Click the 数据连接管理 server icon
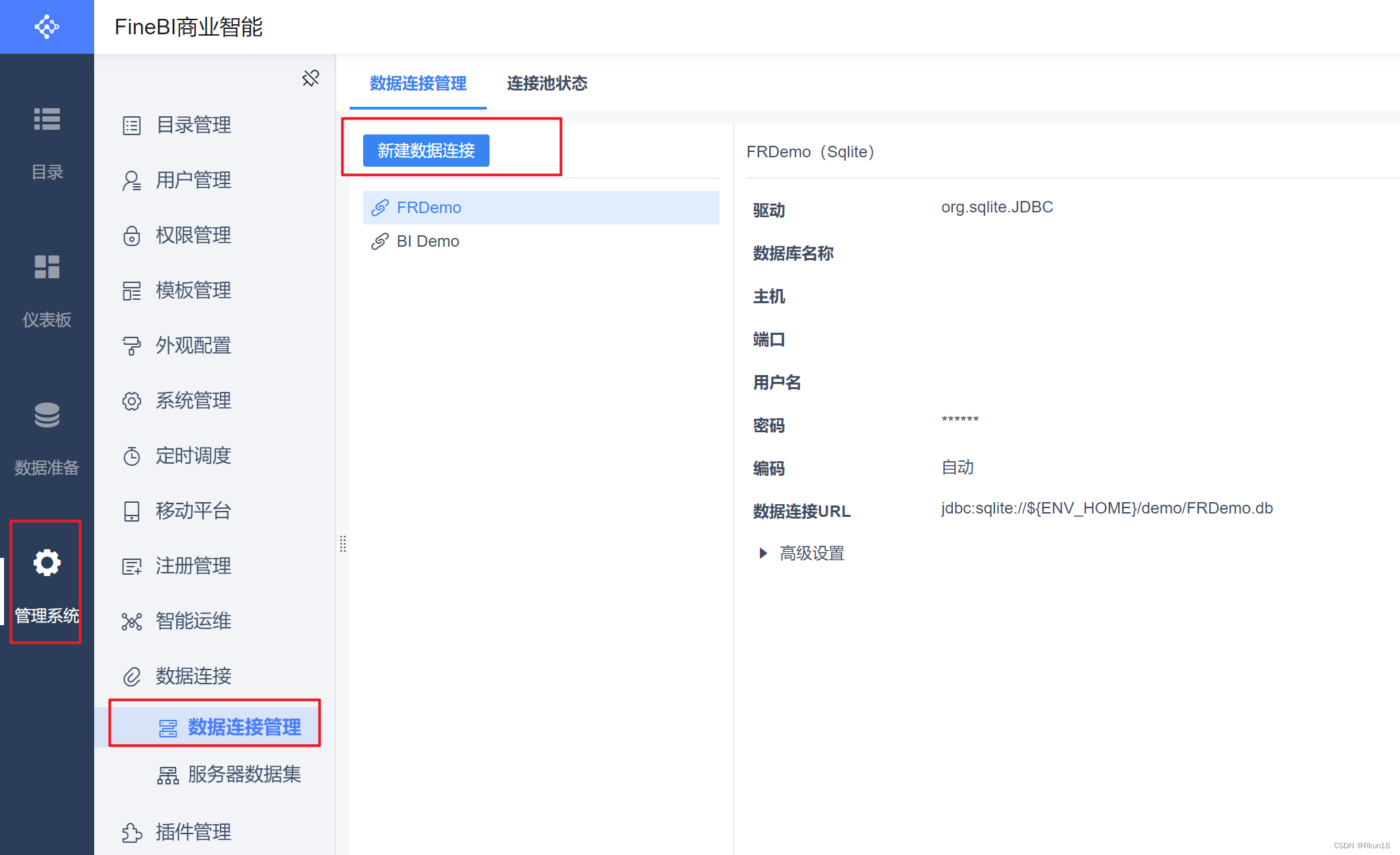This screenshot has width=1400, height=855. coord(168,728)
